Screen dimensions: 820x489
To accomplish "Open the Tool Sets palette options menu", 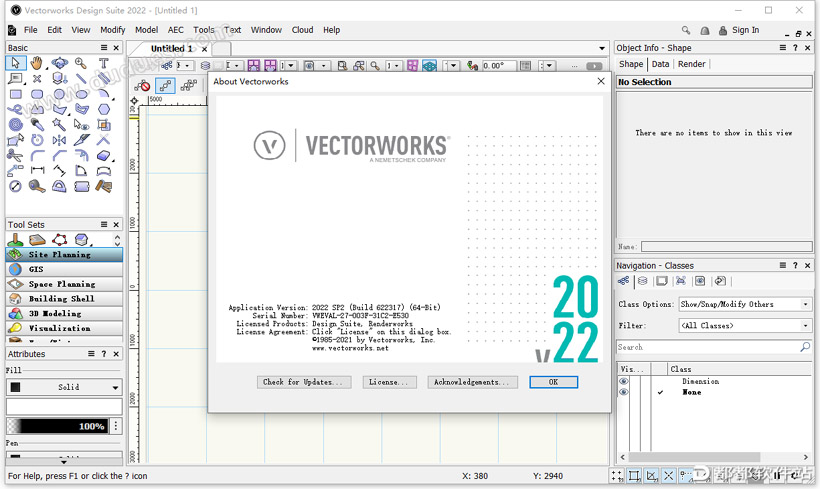I will [104, 224].
